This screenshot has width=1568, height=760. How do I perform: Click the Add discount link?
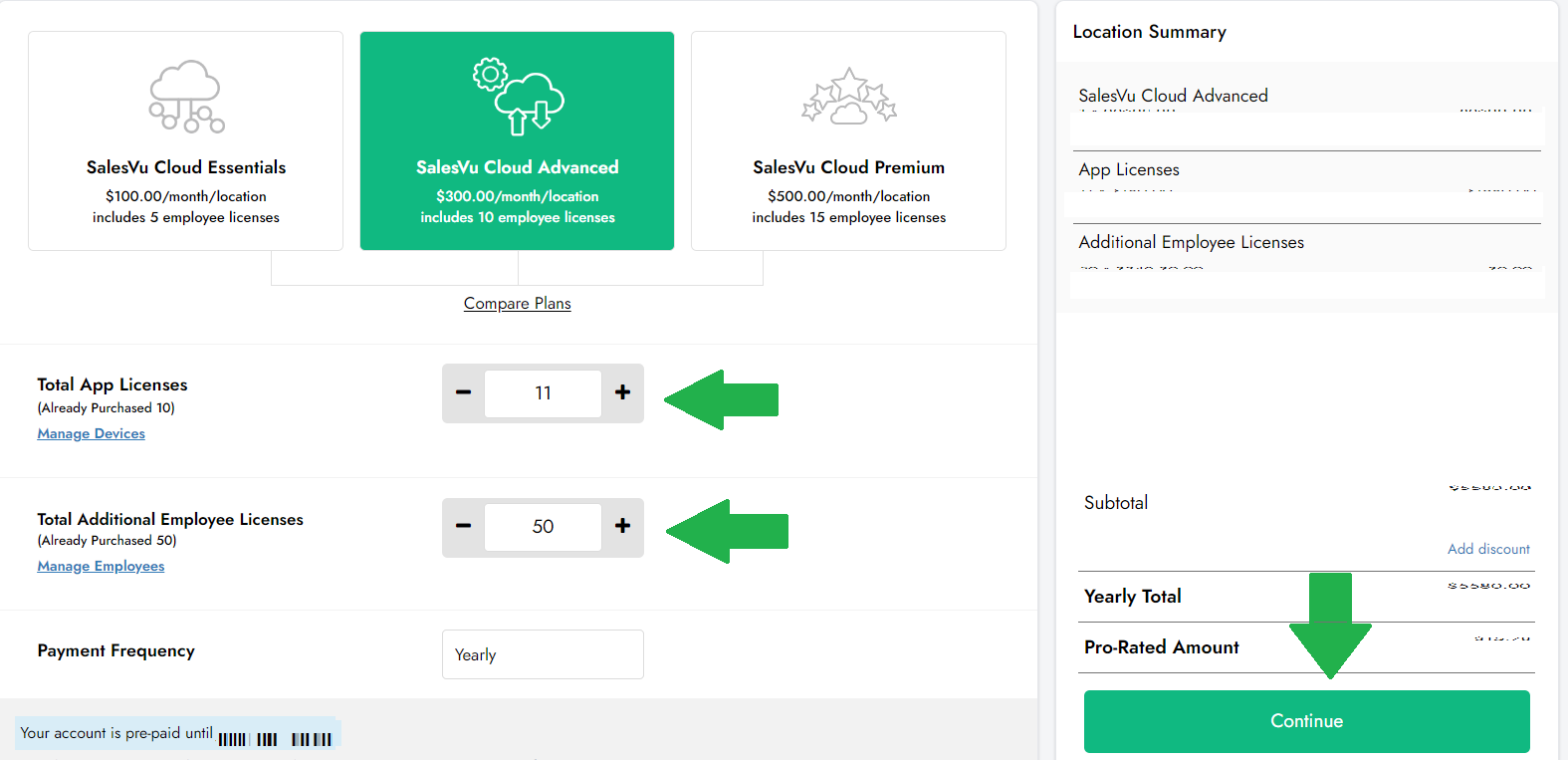(1488, 549)
